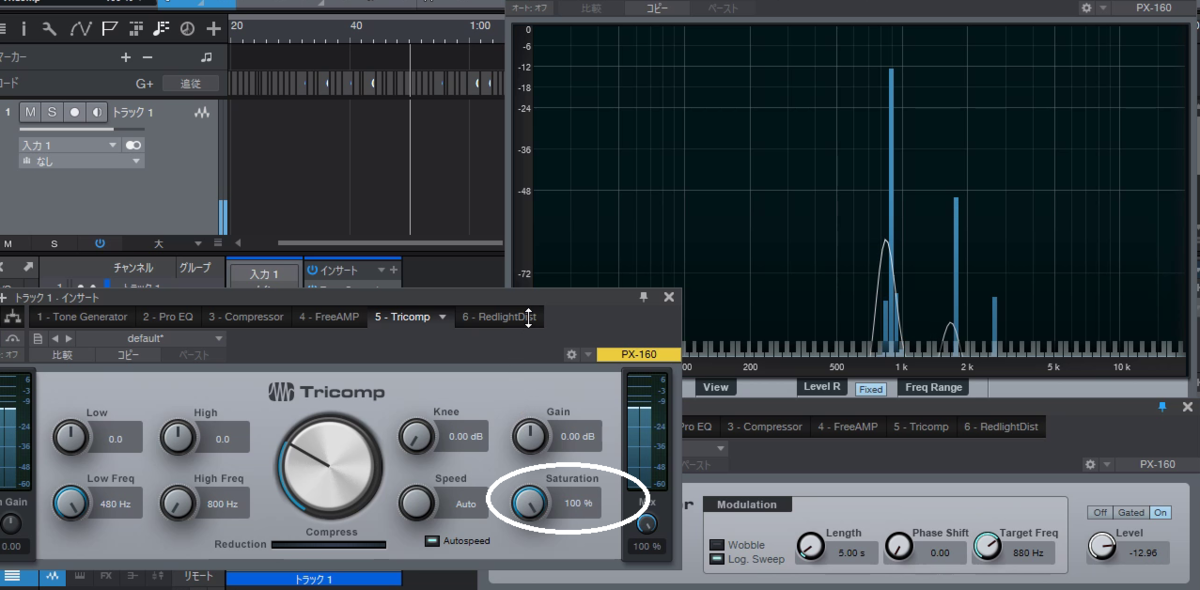Arm Track 1 for recording
The width and height of the screenshot is (1200, 590).
[74, 113]
